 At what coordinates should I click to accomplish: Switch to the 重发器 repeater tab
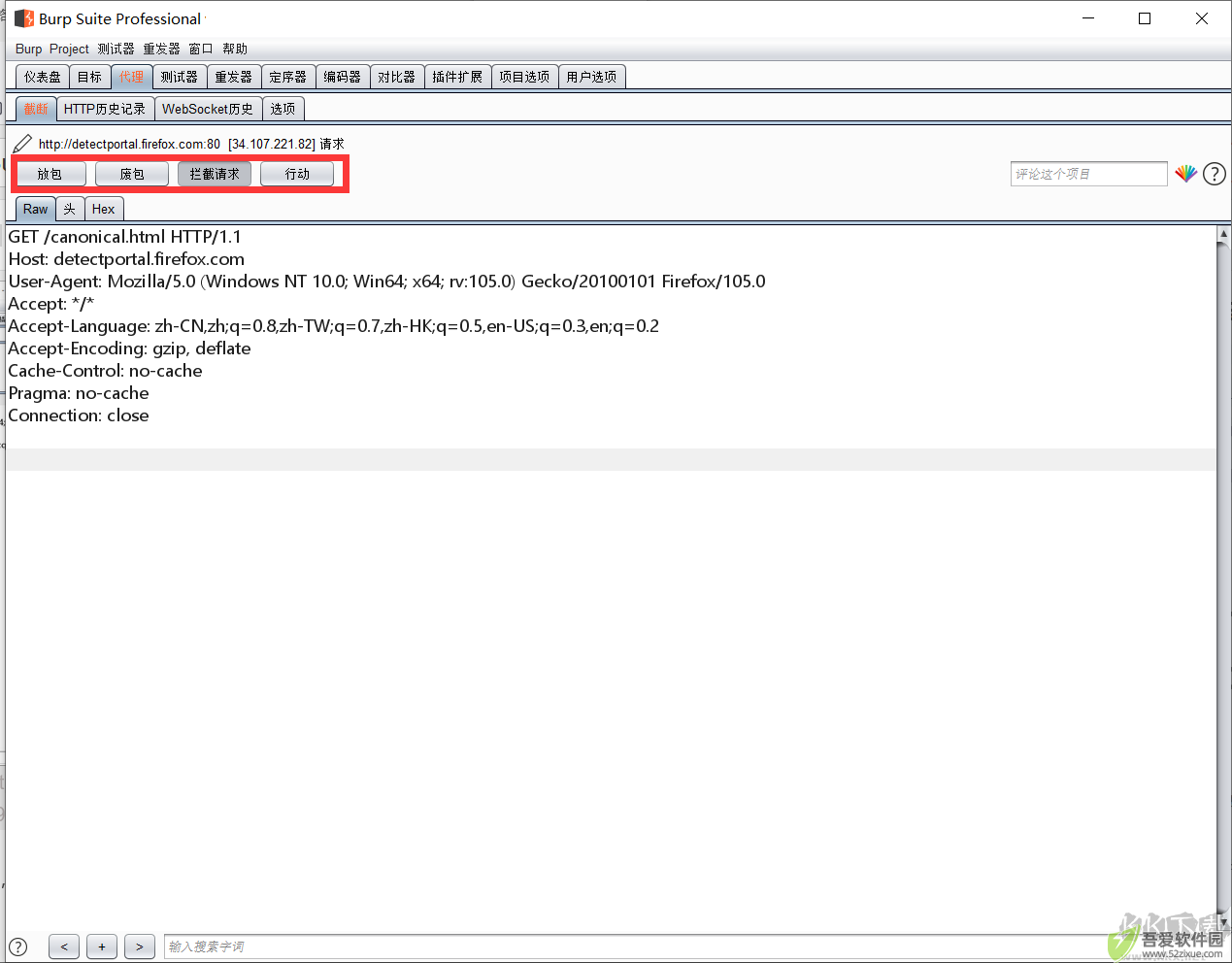pyautogui.click(x=234, y=77)
